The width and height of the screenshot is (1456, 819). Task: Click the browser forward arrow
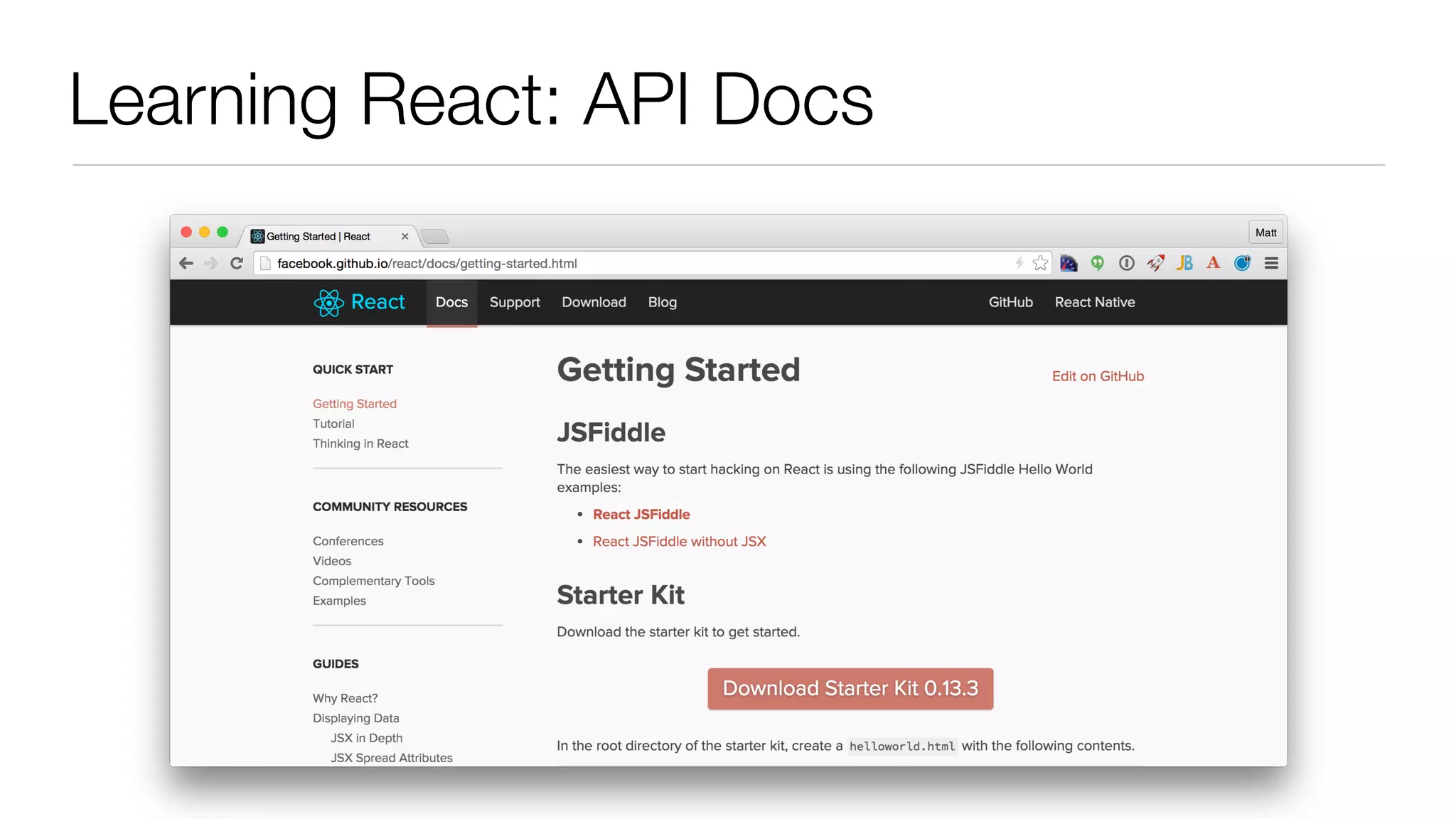[x=211, y=264]
